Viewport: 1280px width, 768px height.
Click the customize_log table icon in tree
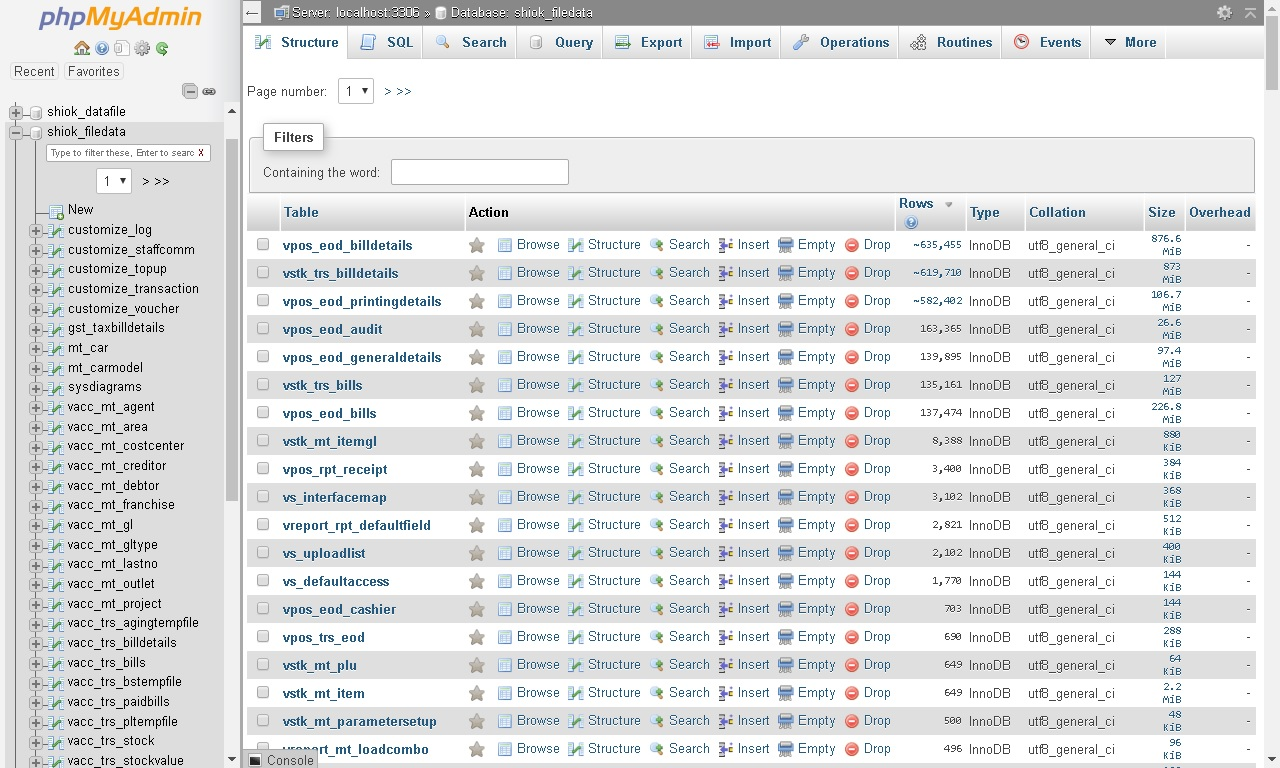(x=56, y=230)
